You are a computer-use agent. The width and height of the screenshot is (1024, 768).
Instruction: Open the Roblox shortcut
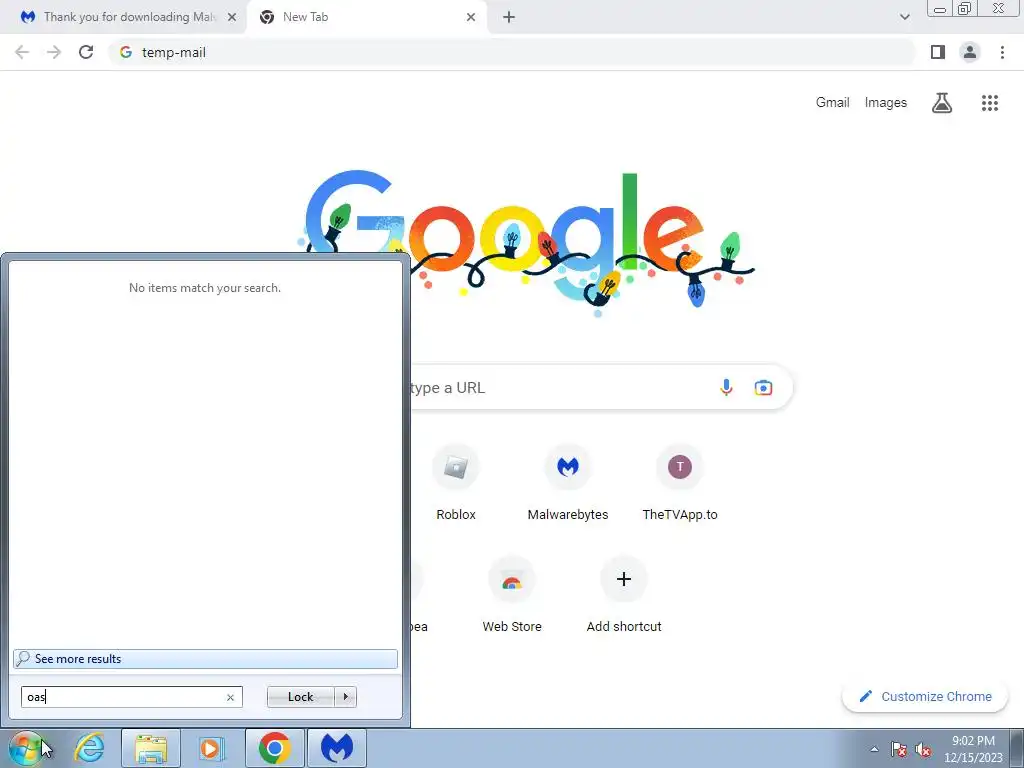[x=456, y=483]
